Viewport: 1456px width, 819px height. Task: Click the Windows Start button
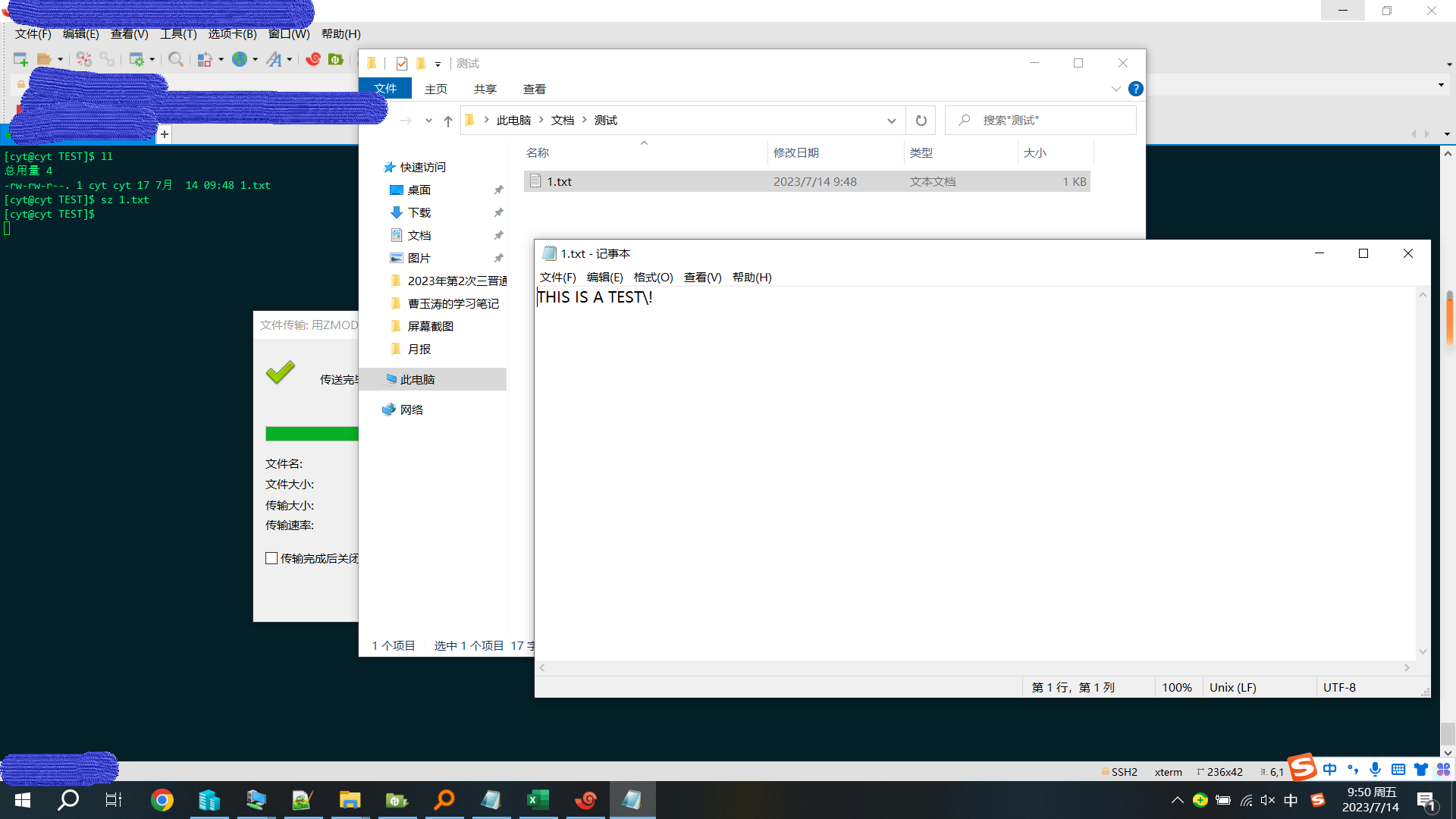[22, 800]
